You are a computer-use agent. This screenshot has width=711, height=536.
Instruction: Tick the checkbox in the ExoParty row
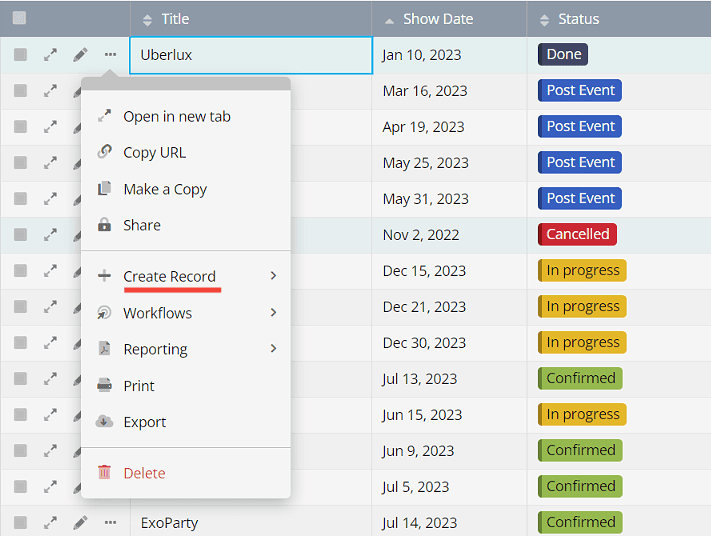coord(20,522)
